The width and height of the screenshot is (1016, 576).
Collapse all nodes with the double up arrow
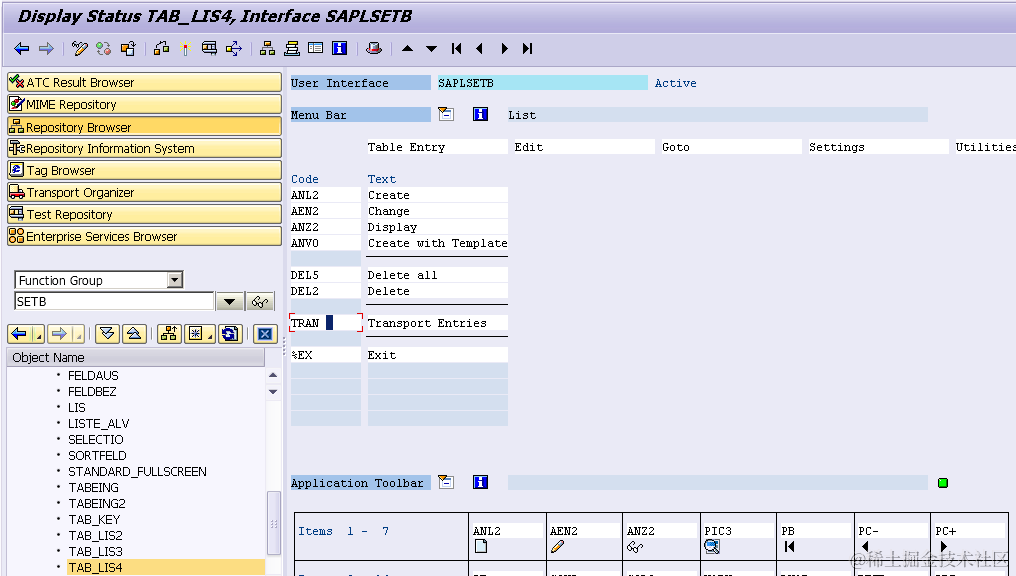pos(134,334)
